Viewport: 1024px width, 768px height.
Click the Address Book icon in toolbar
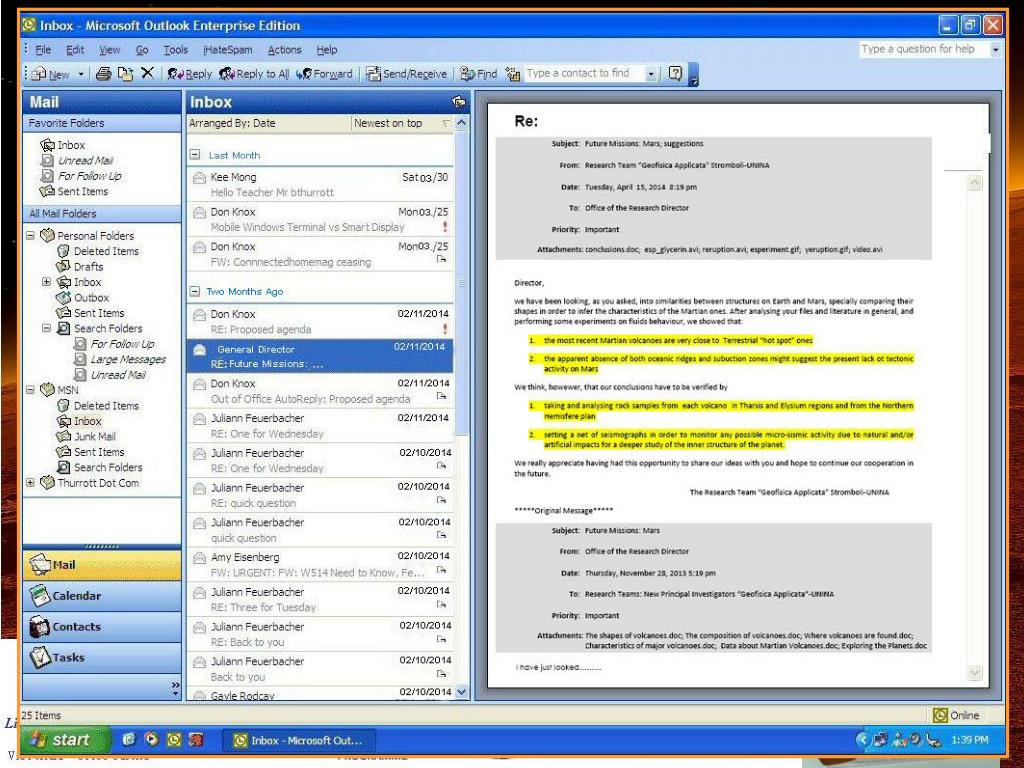[513, 74]
